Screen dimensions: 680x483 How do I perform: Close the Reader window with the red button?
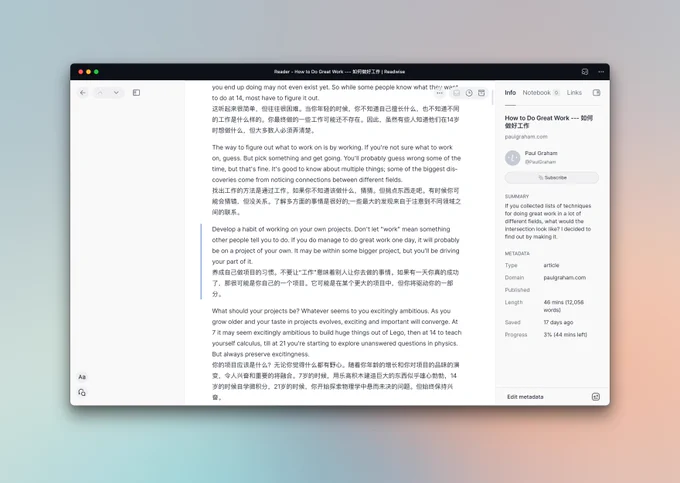81,72
